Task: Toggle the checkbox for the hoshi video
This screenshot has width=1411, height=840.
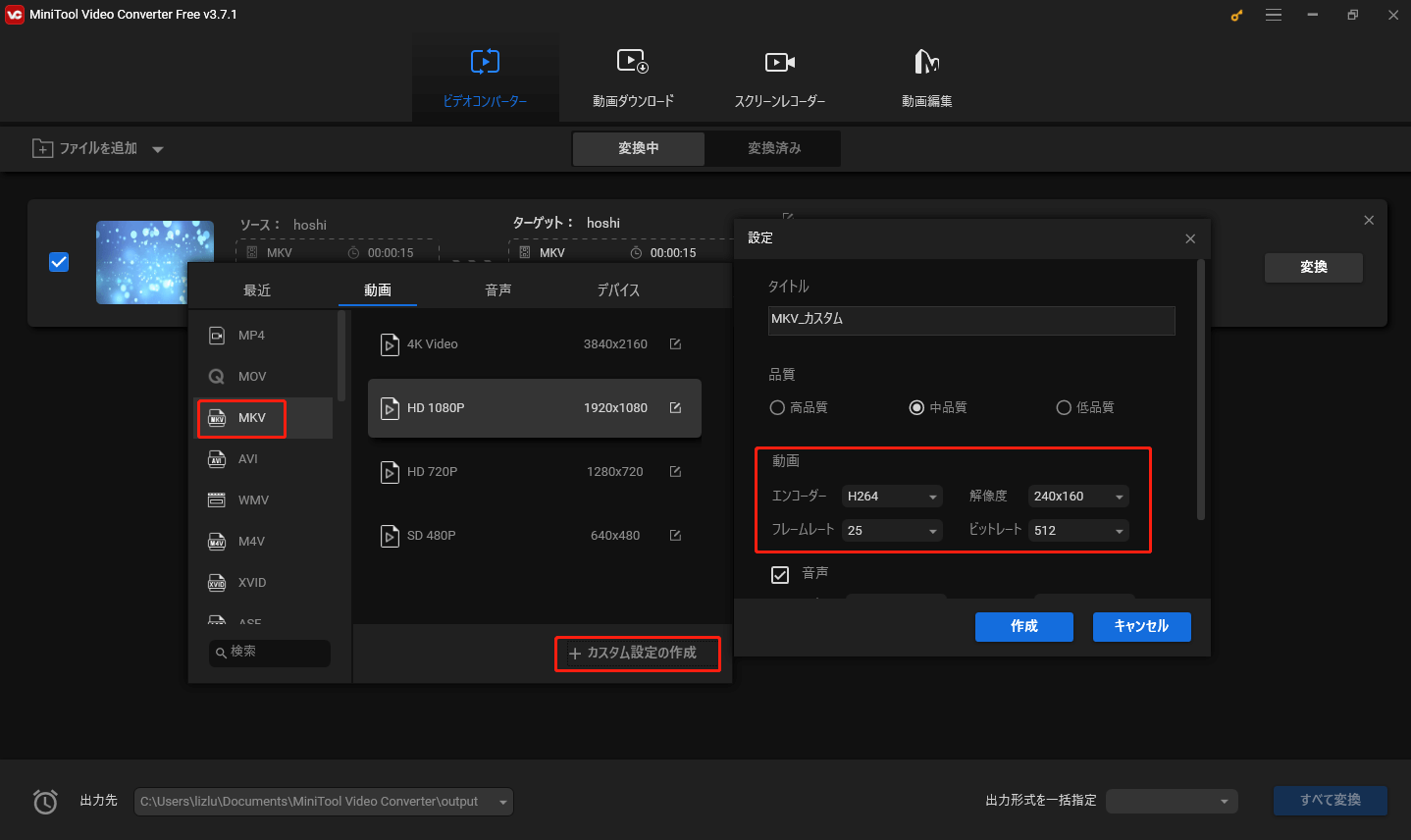Action: [x=59, y=262]
